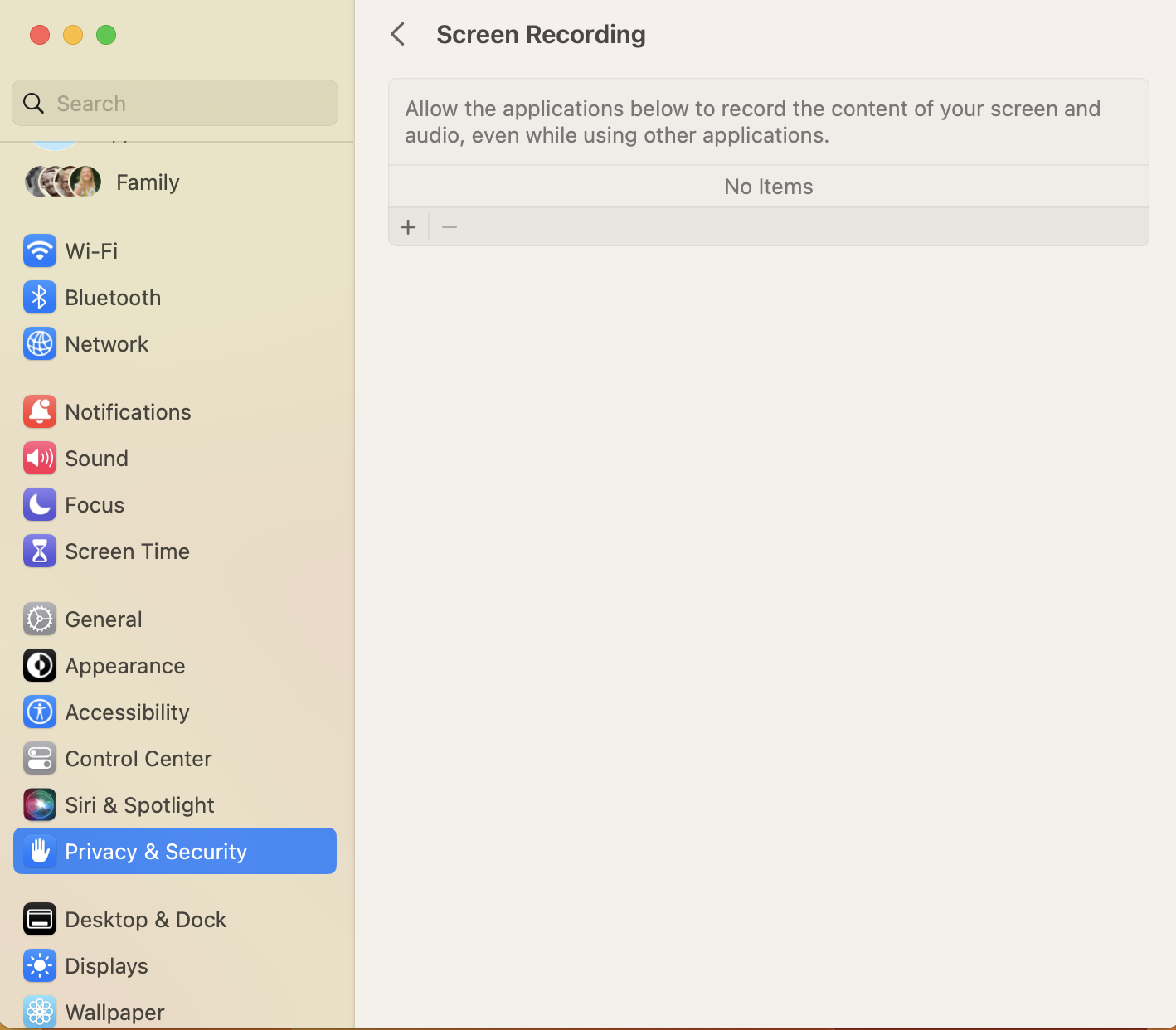The width and height of the screenshot is (1176, 1030).
Task: Click the Siri & Spotlight icon
Action: coord(40,804)
